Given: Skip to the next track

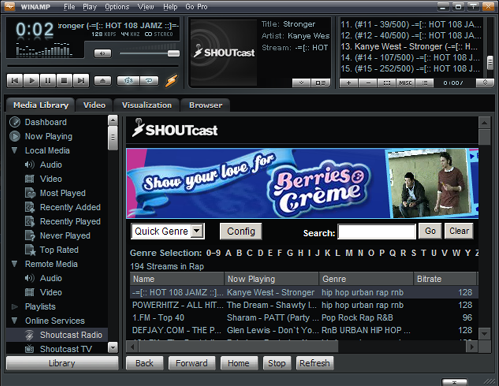Looking at the screenshot, I should 81,81.
